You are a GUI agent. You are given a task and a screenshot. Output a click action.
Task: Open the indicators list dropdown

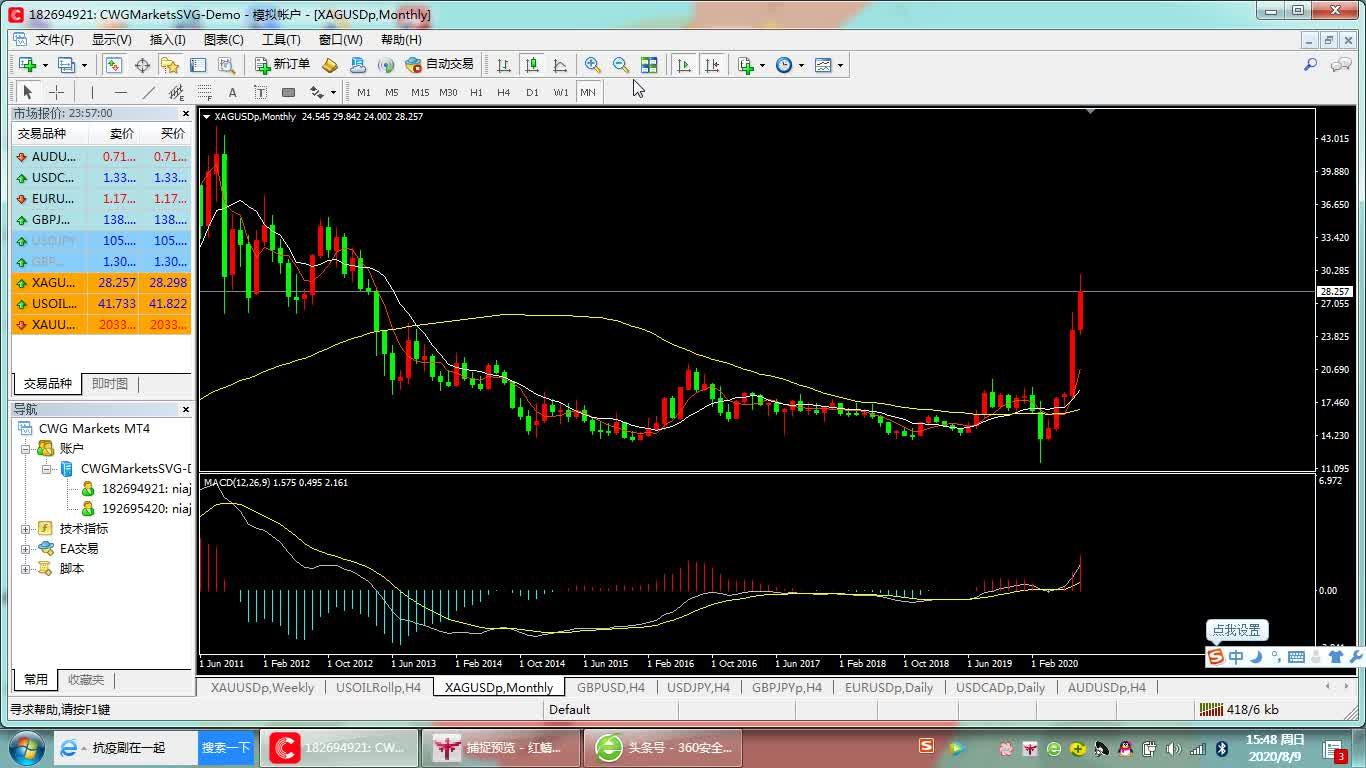[751, 65]
